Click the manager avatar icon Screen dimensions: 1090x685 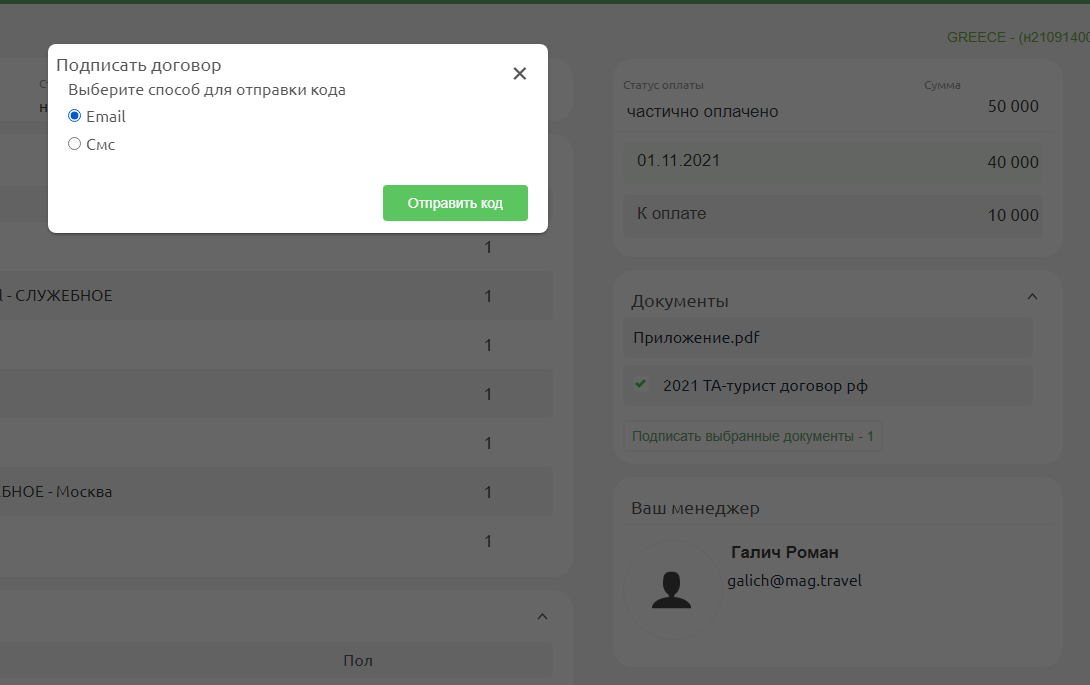tap(672, 590)
